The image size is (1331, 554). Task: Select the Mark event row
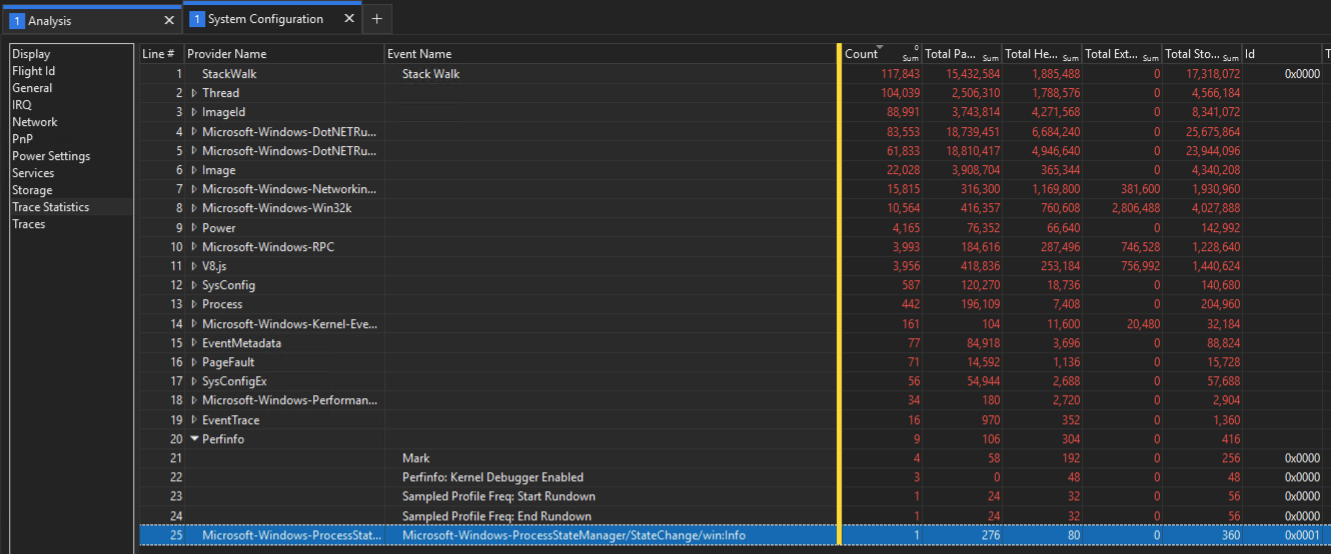416,458
